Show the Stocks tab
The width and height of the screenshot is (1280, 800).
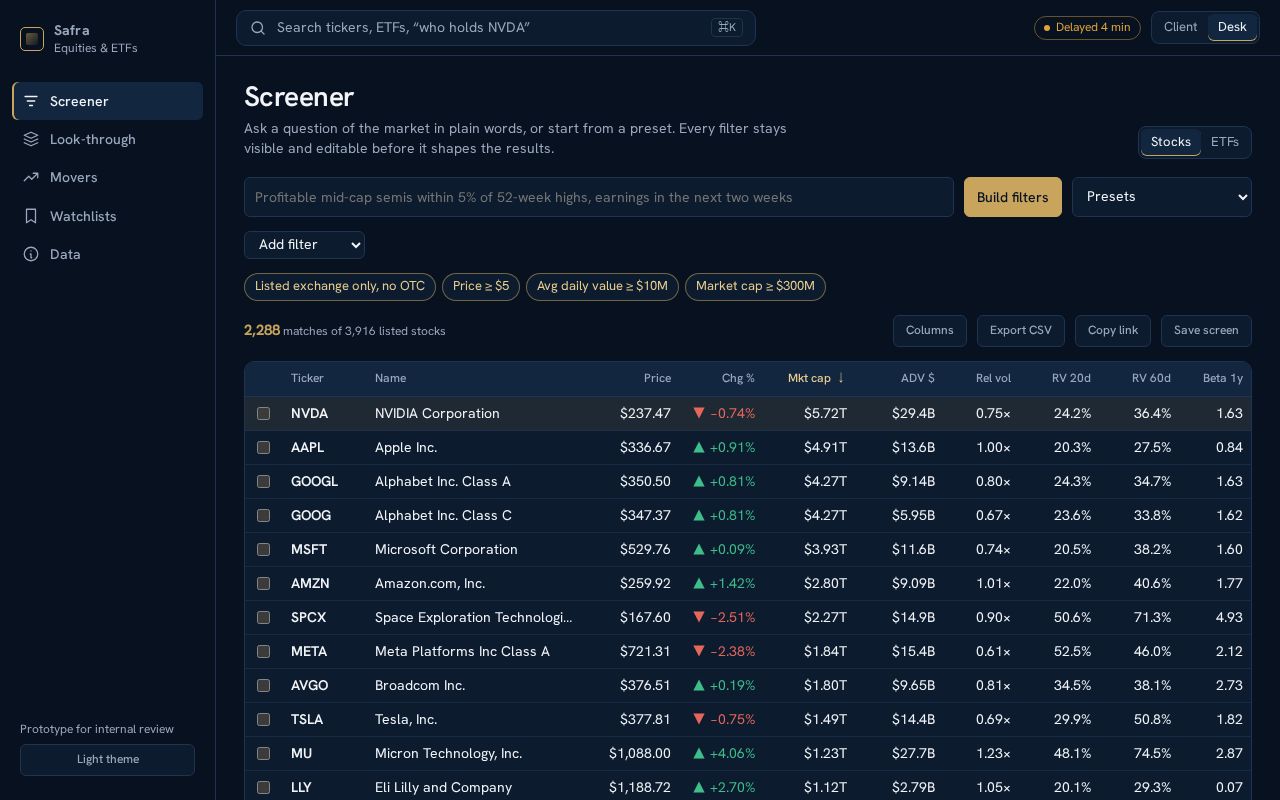pyautogui.click(x=1171, y=142)
